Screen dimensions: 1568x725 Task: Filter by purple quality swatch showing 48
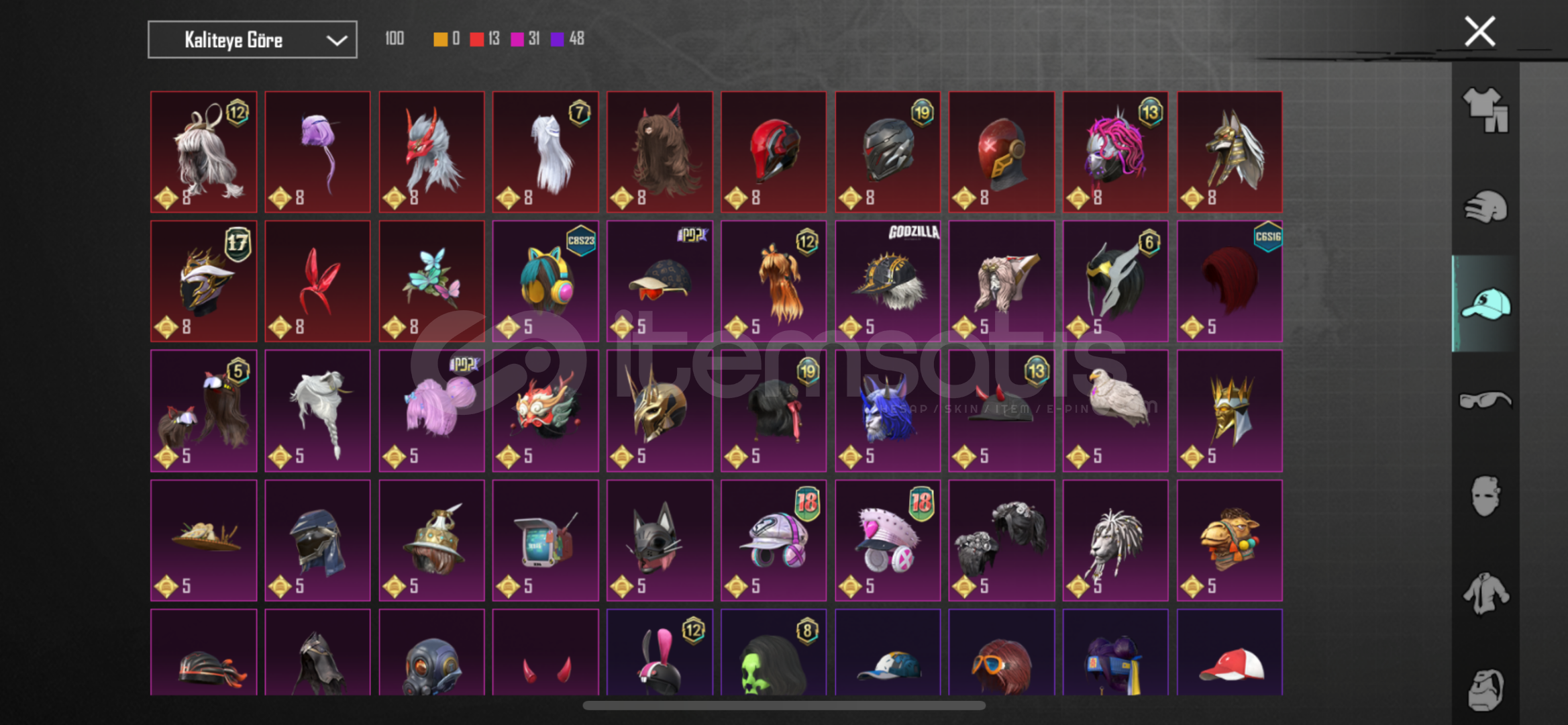(x=557, y=39)
